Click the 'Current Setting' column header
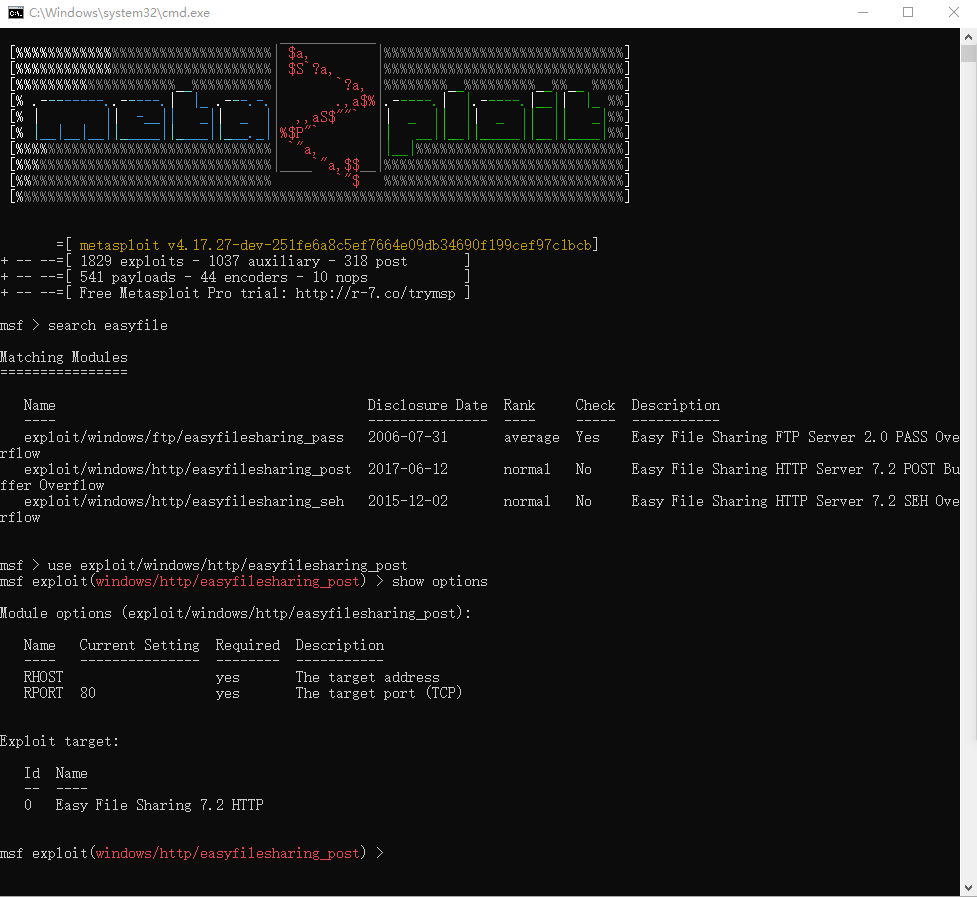The height and width of the screenshot is (897, 977). pyautogui.click(x=140, y=645)
